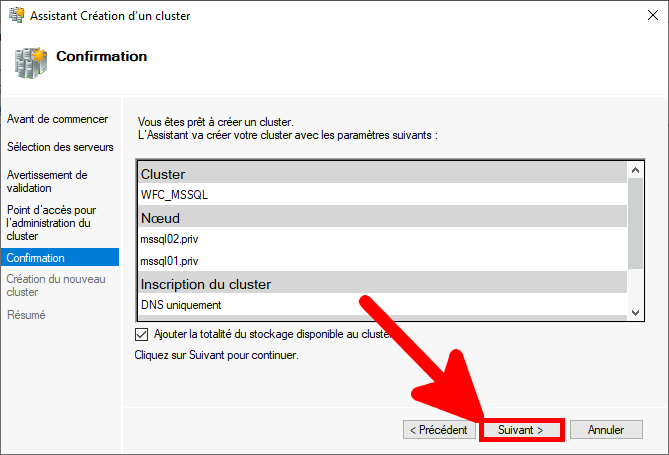The width and height of the screenshot is (669, 455).
Task: Open the Avant de commencer step
Action: tap(57, 119)
